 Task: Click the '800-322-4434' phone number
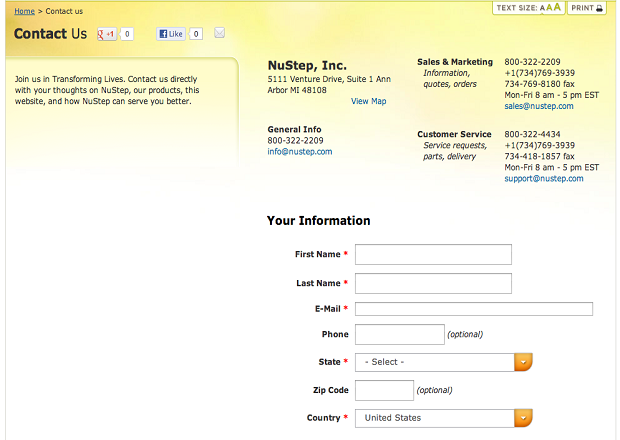click(532, 134)
